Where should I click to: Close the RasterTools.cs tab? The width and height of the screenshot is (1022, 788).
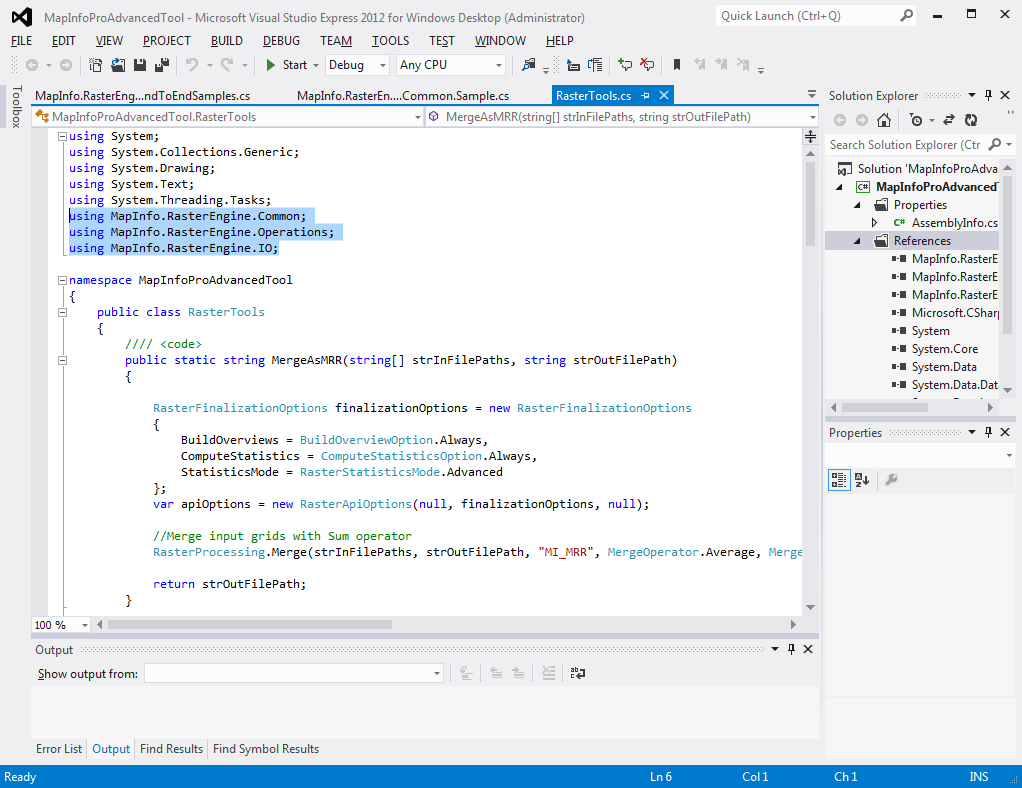click(x=664, y=95)
